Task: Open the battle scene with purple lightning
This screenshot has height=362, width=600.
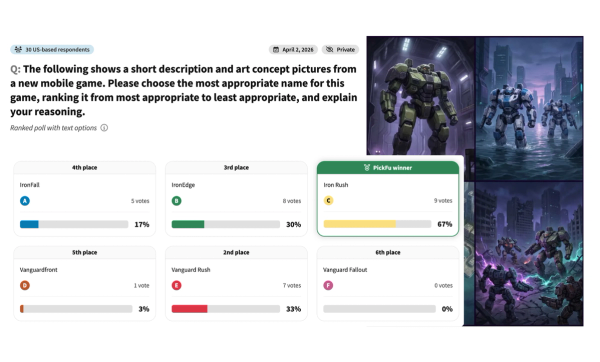Action: 529,253
